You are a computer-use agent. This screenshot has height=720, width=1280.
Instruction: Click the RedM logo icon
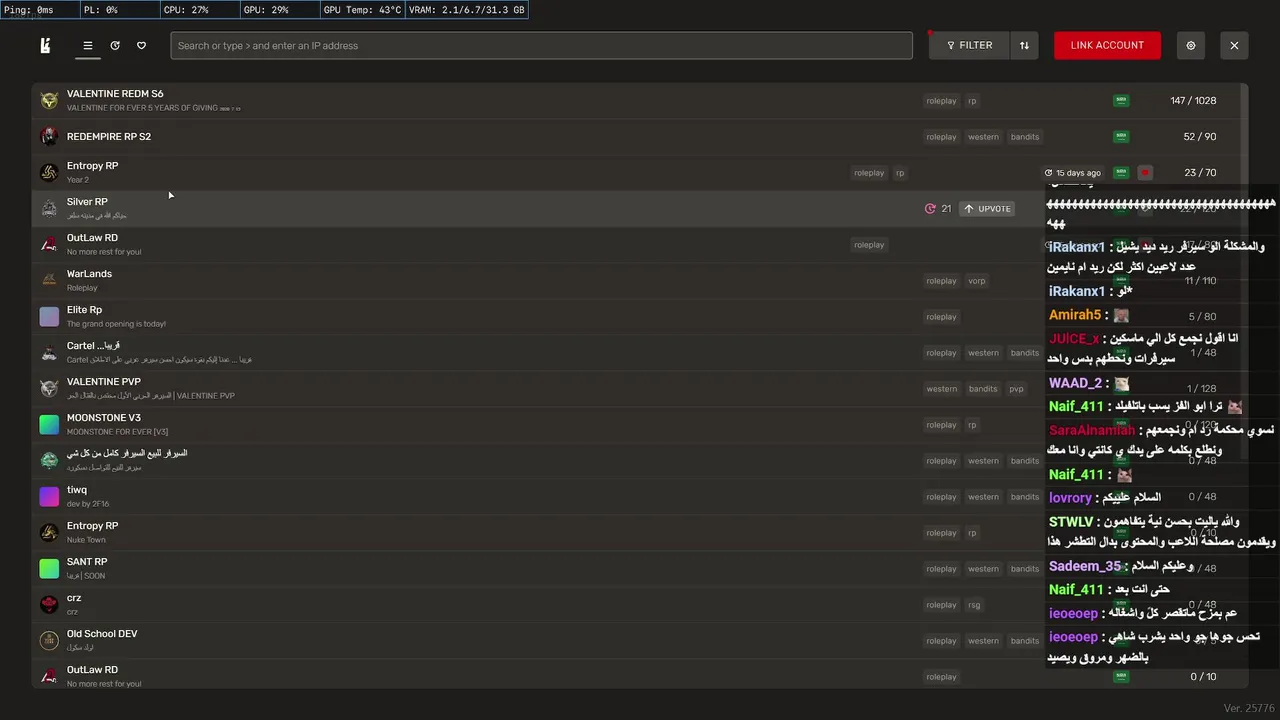(45, 45)
